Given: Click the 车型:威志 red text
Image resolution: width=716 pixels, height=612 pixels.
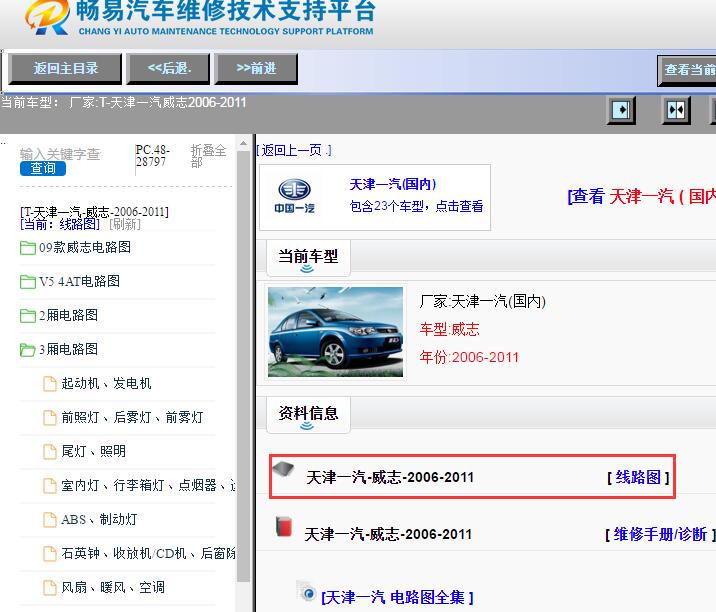Looking at the screenshot, I should [x=449, y=329].
